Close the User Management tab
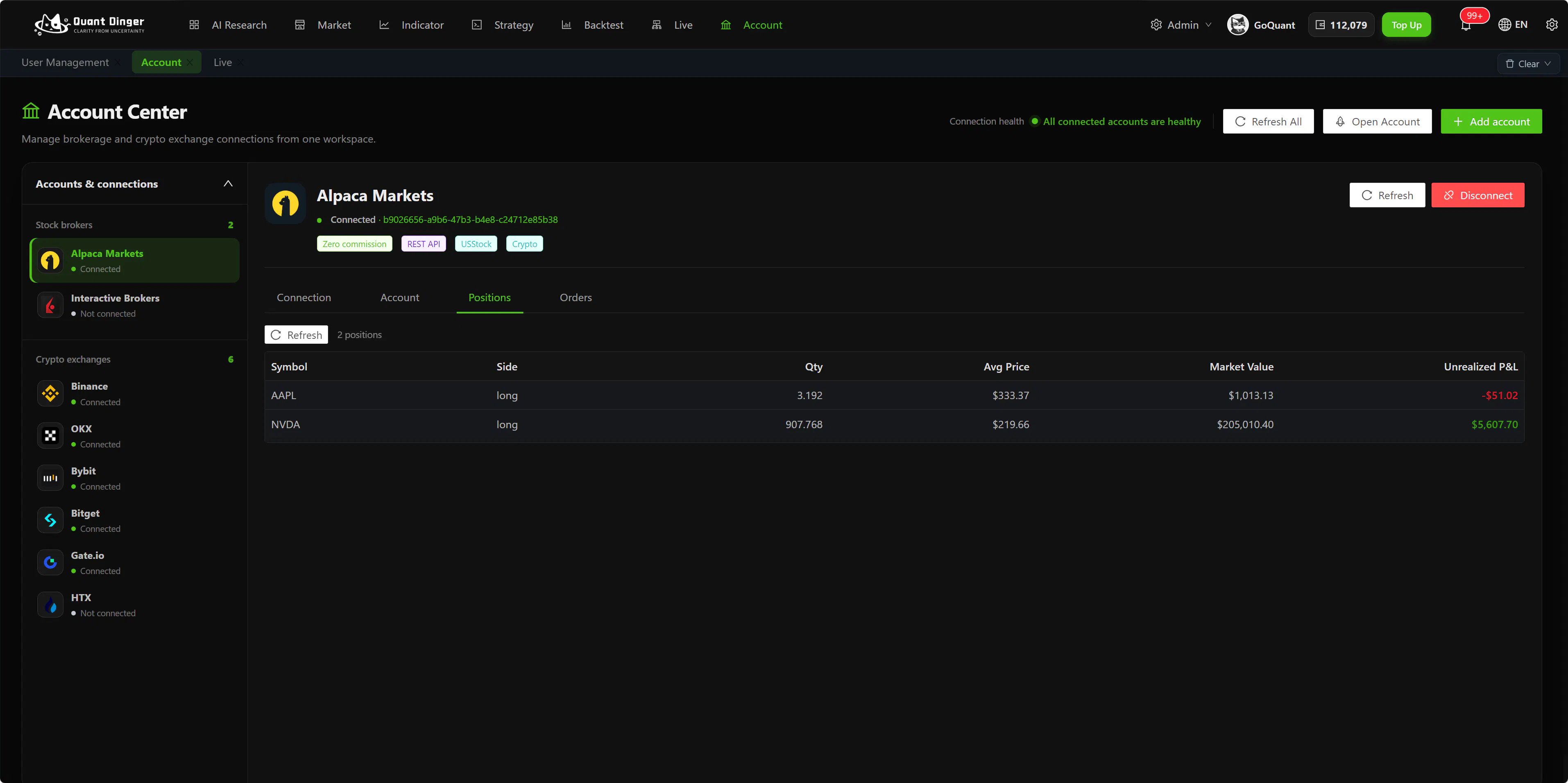1568x783 pixels. [118, 63]
